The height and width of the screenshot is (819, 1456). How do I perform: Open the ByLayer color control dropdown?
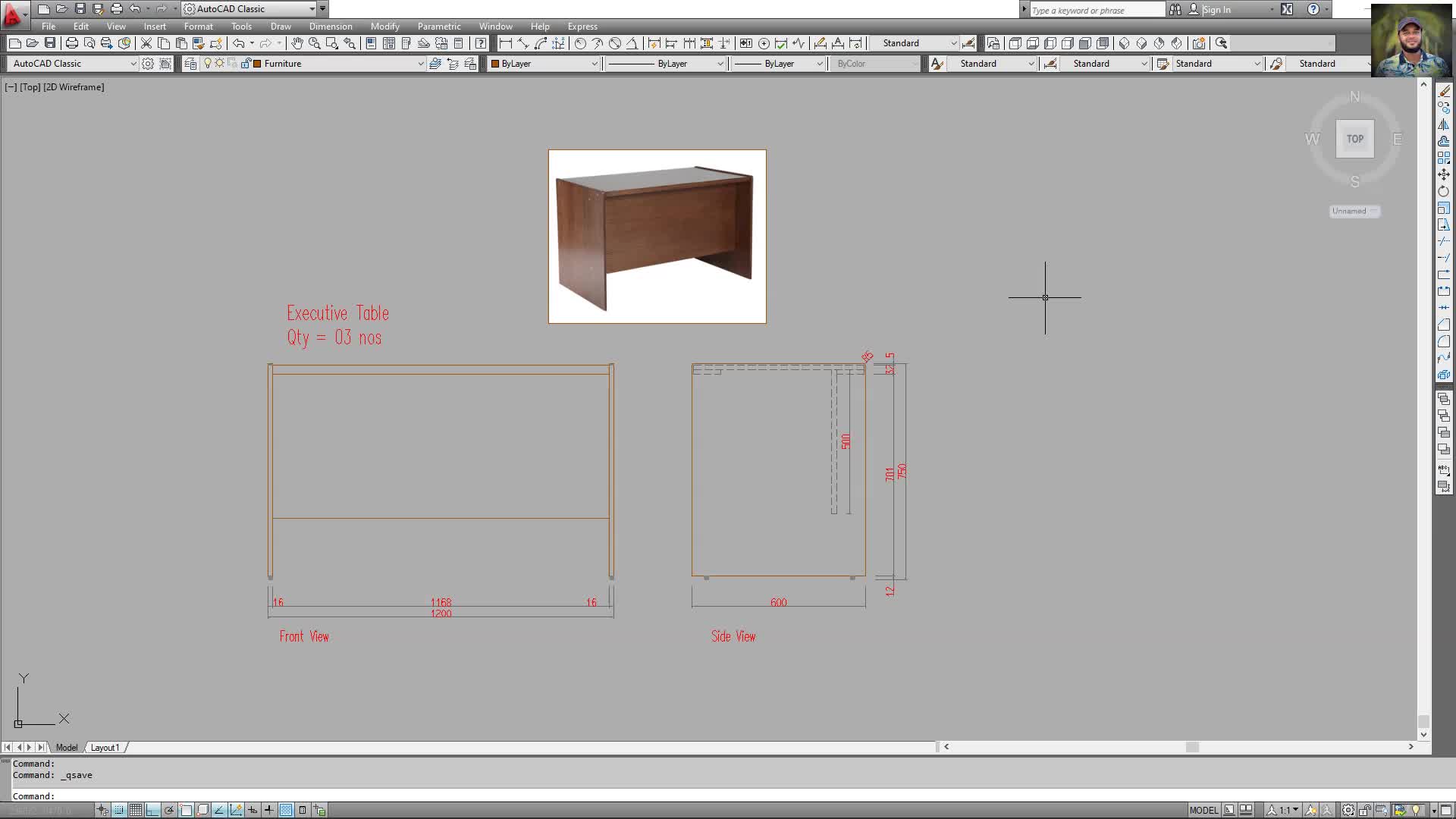[x=595, y=64]
